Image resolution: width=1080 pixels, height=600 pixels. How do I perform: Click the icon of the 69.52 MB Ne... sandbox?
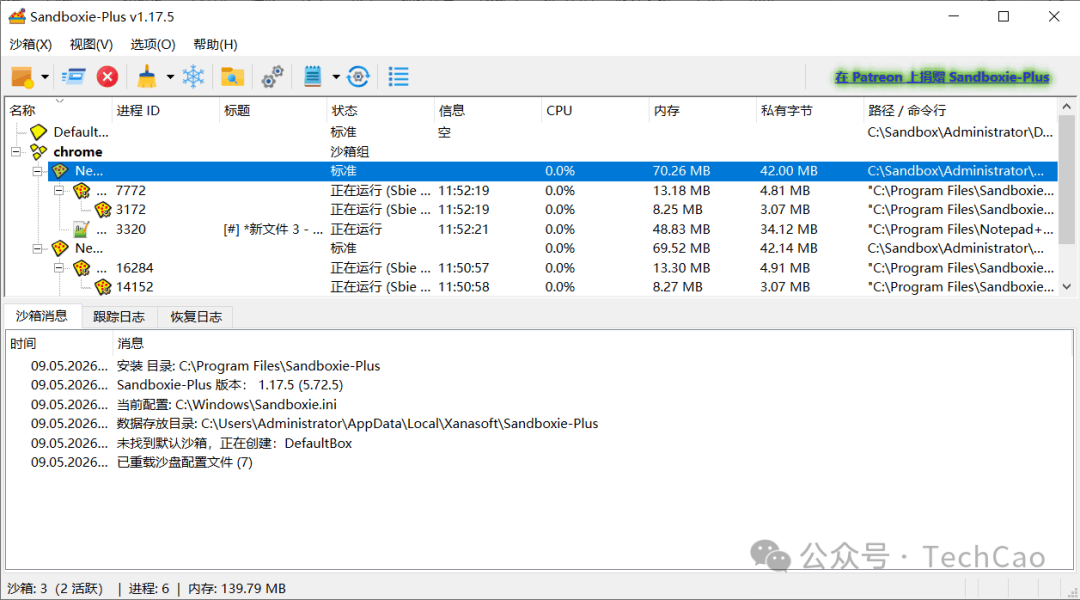[x=60, y=248]
